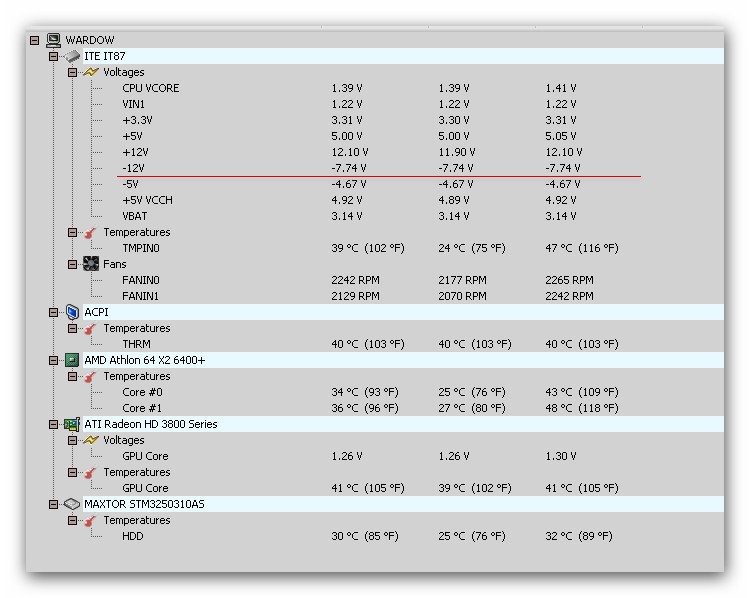Collapse Temperatures group containing THRM

(72, 329)
